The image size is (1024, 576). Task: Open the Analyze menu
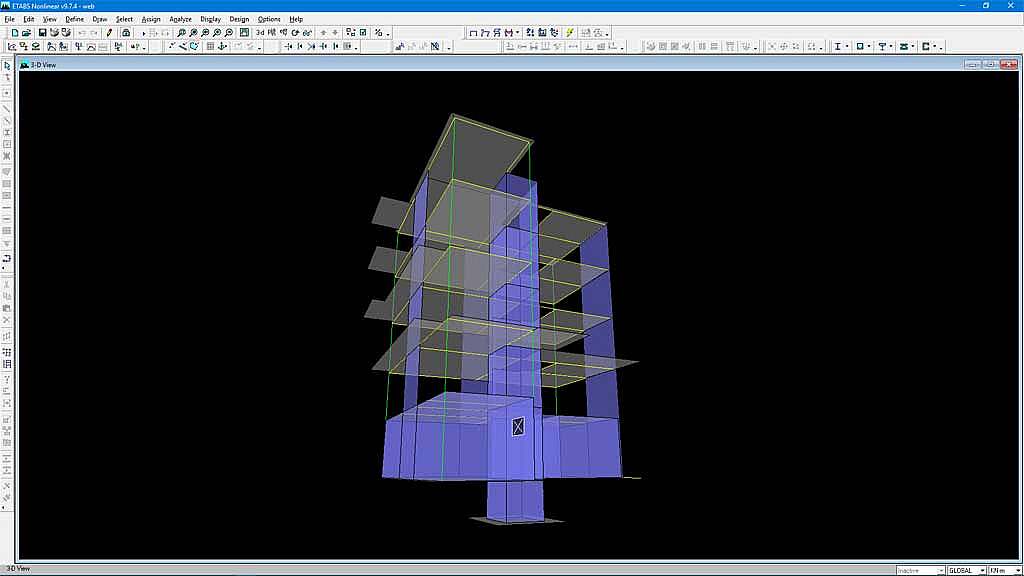(180, 19)
